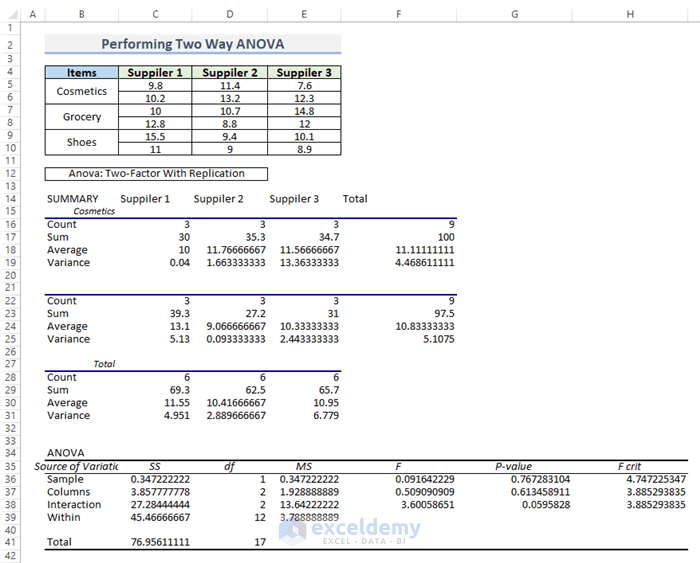Image resolution: width=700 pixels, height=563 pixels.
Task: Click the 'F crit' column header
Action: (x=629, y=467)
